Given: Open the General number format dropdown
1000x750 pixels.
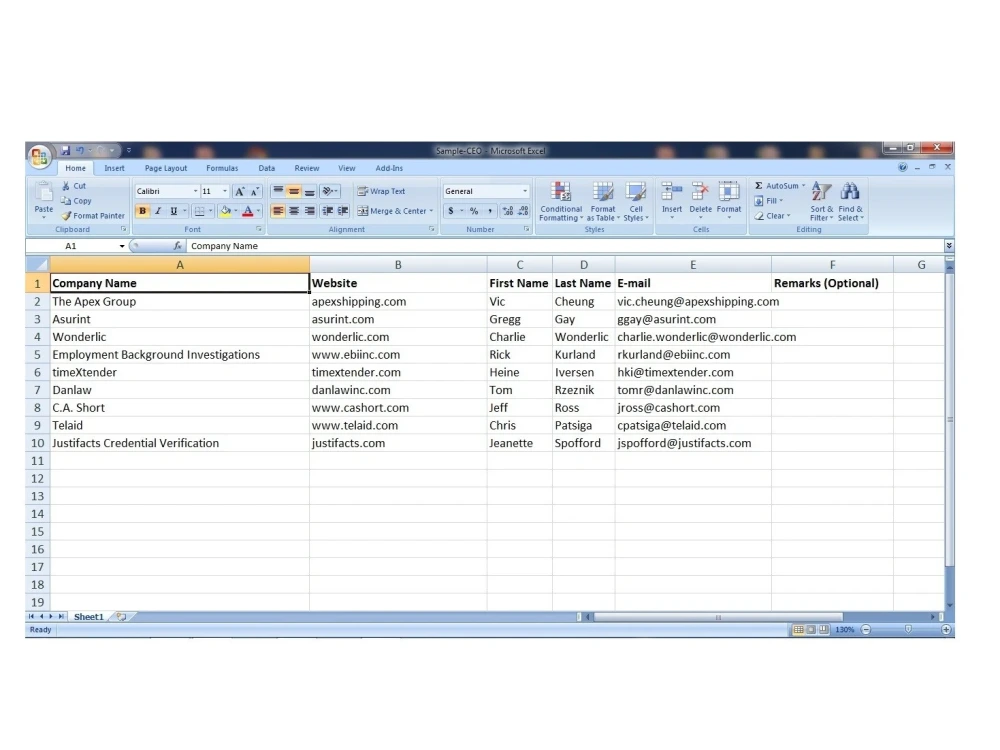Looking at the screenshot, I should coord(525,191).
